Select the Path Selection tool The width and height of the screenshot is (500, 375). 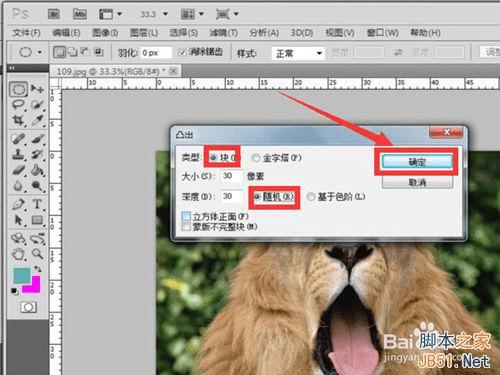tap(18, 220)
